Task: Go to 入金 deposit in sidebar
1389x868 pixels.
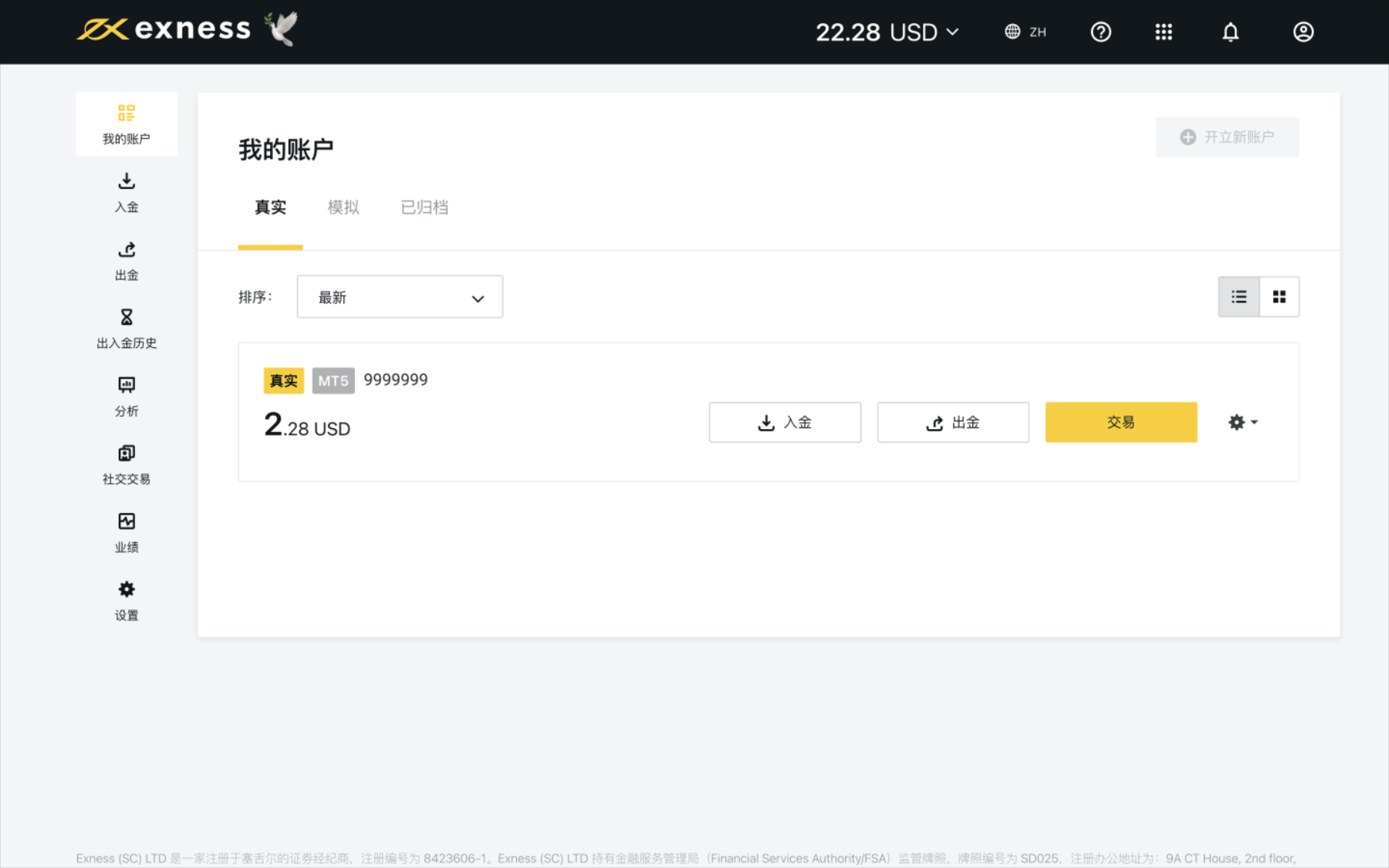Action: (x=127, y=192)
